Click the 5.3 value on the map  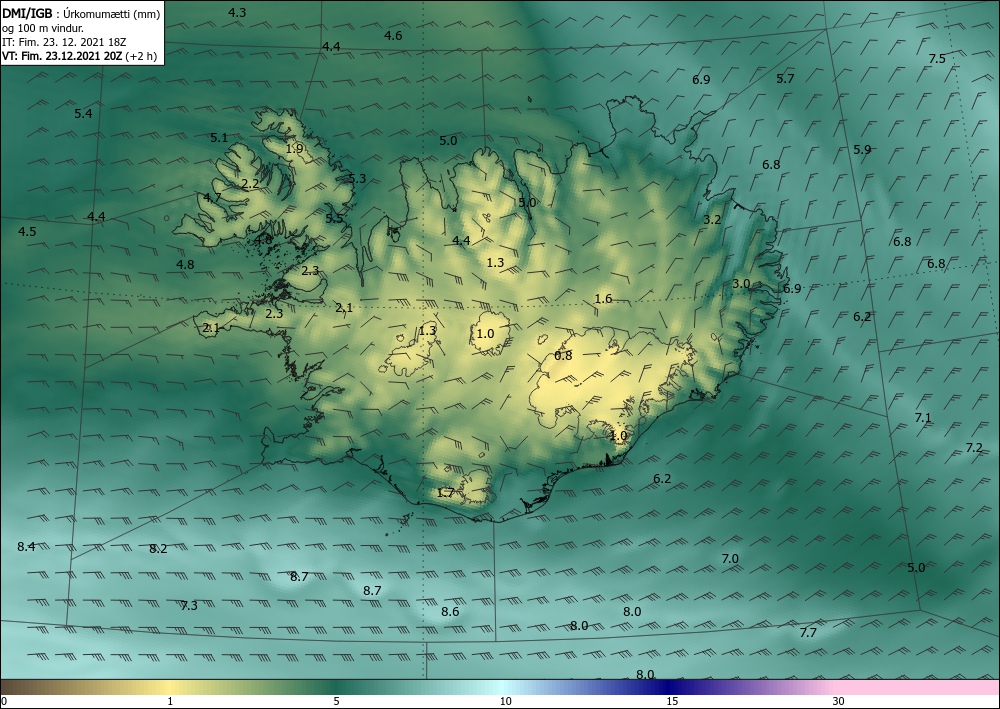357,179
